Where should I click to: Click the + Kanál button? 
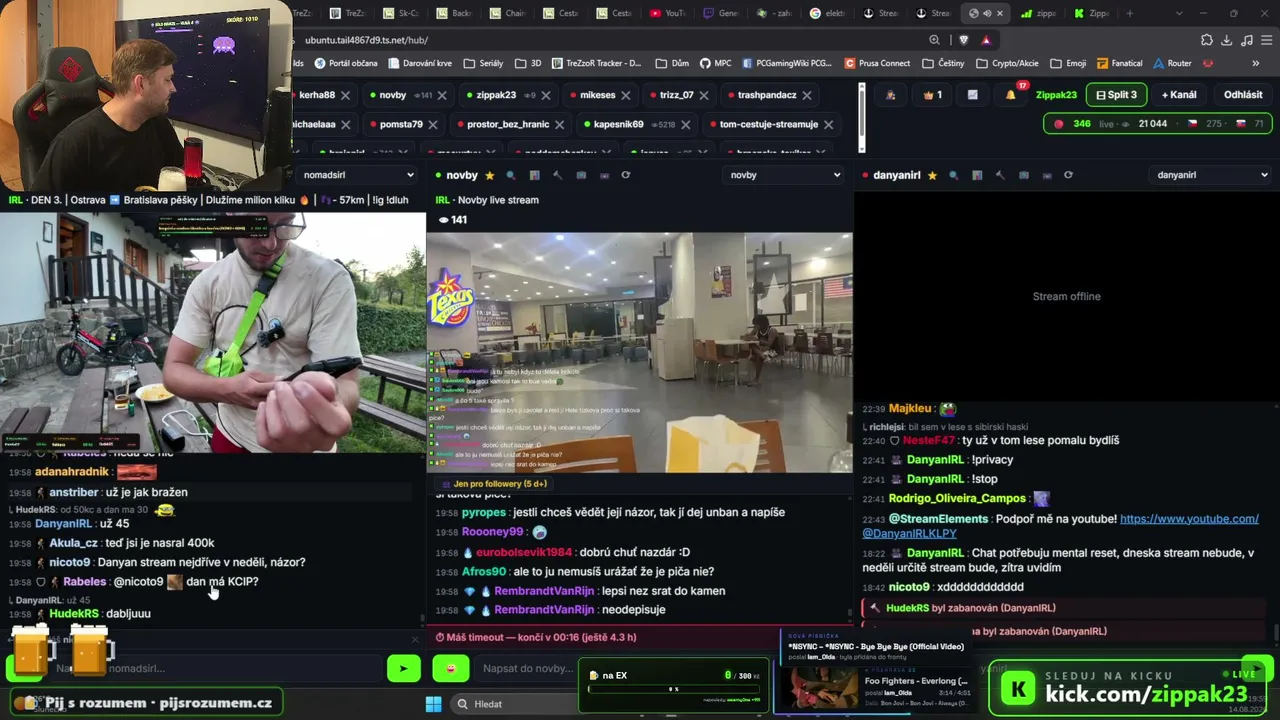click(x=1179, y=95)
